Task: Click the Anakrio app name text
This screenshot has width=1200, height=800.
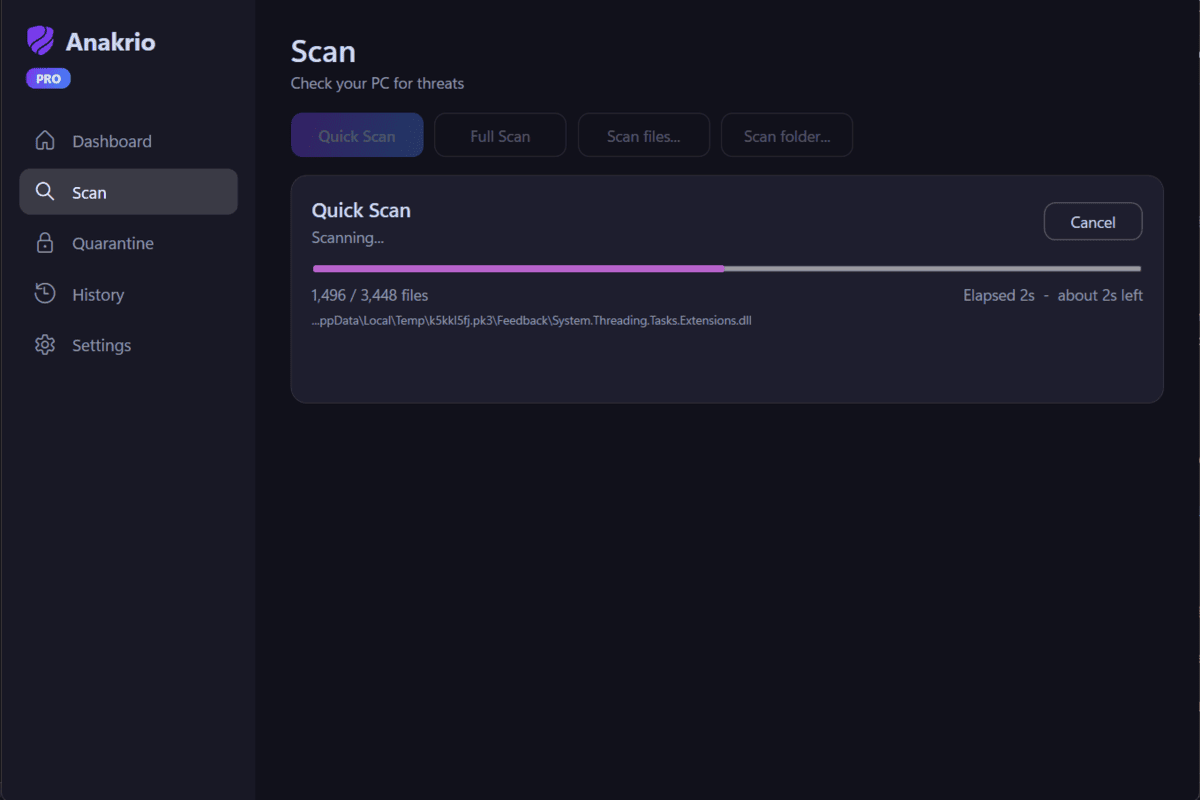Action: tap(111, 42)
